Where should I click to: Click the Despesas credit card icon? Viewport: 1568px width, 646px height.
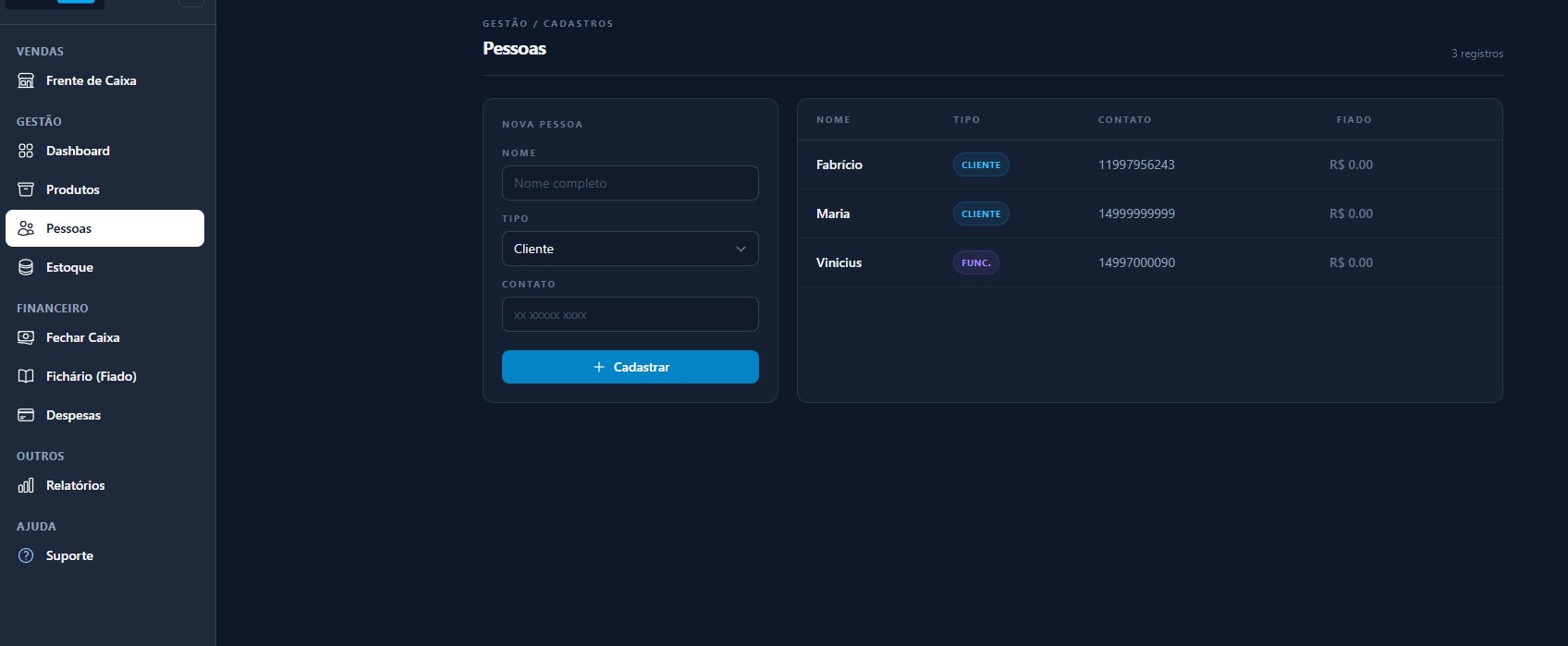click(x=26, y=415)
